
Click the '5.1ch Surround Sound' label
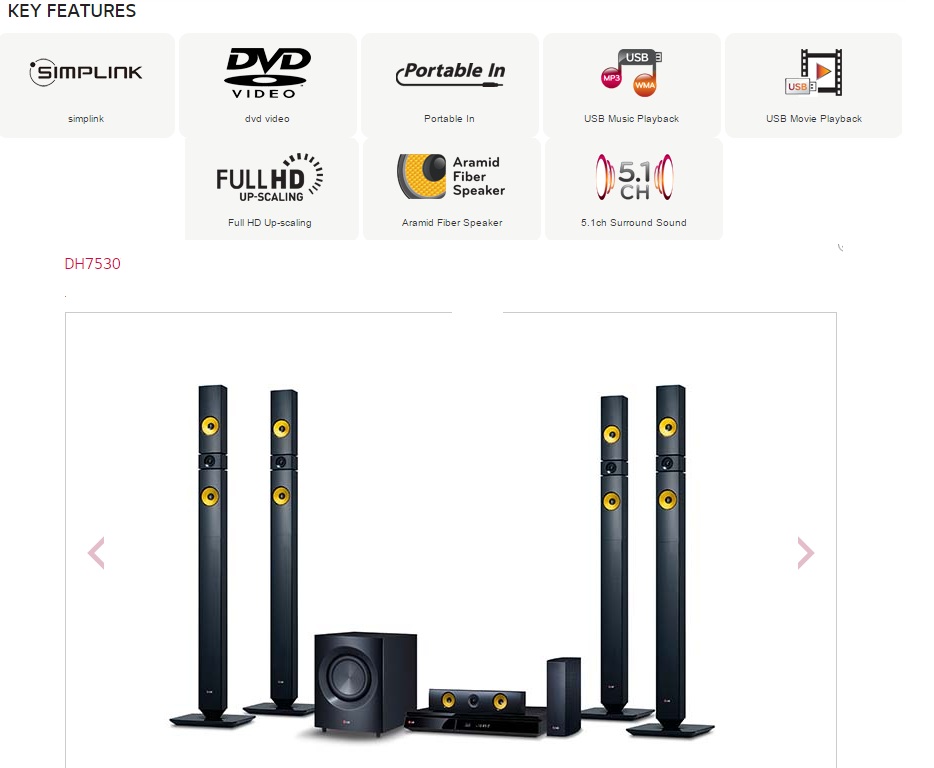point(634,222)
